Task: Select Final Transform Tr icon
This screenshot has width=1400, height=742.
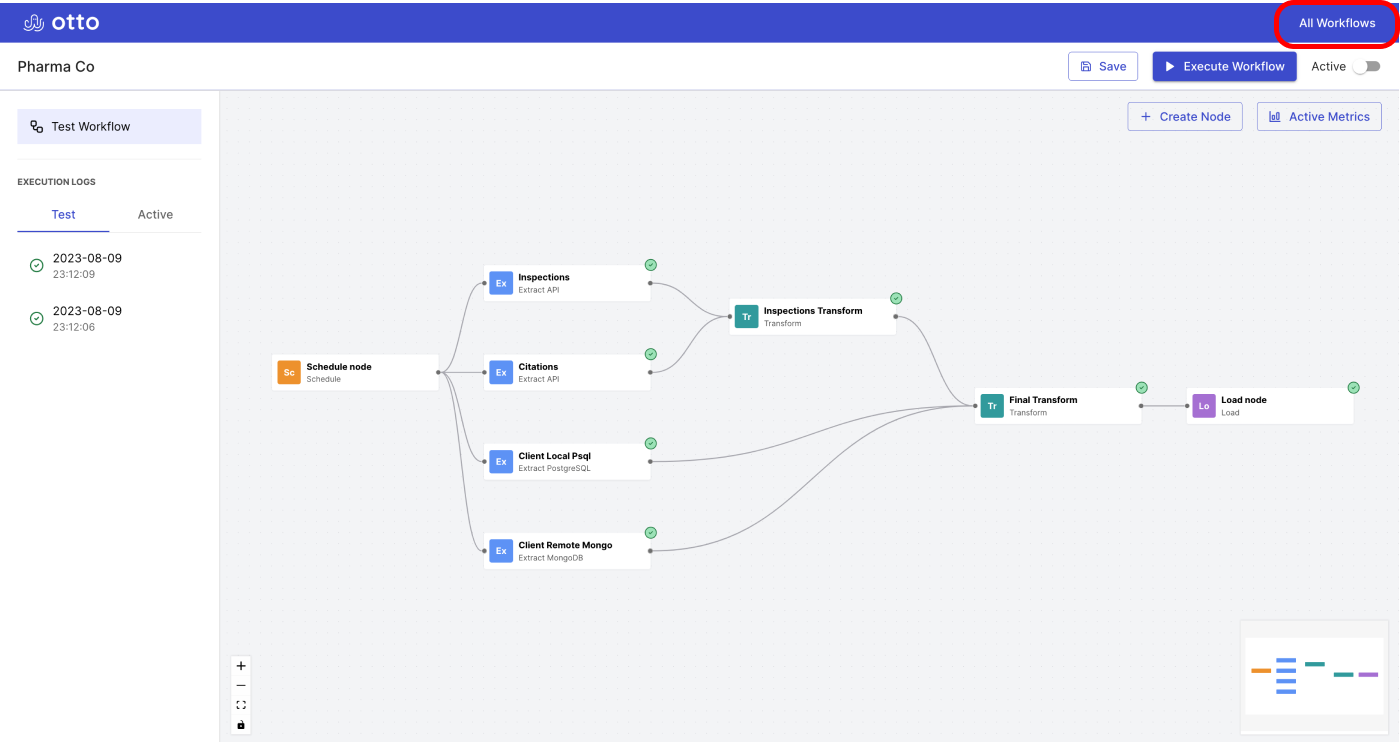Action: 992,405
